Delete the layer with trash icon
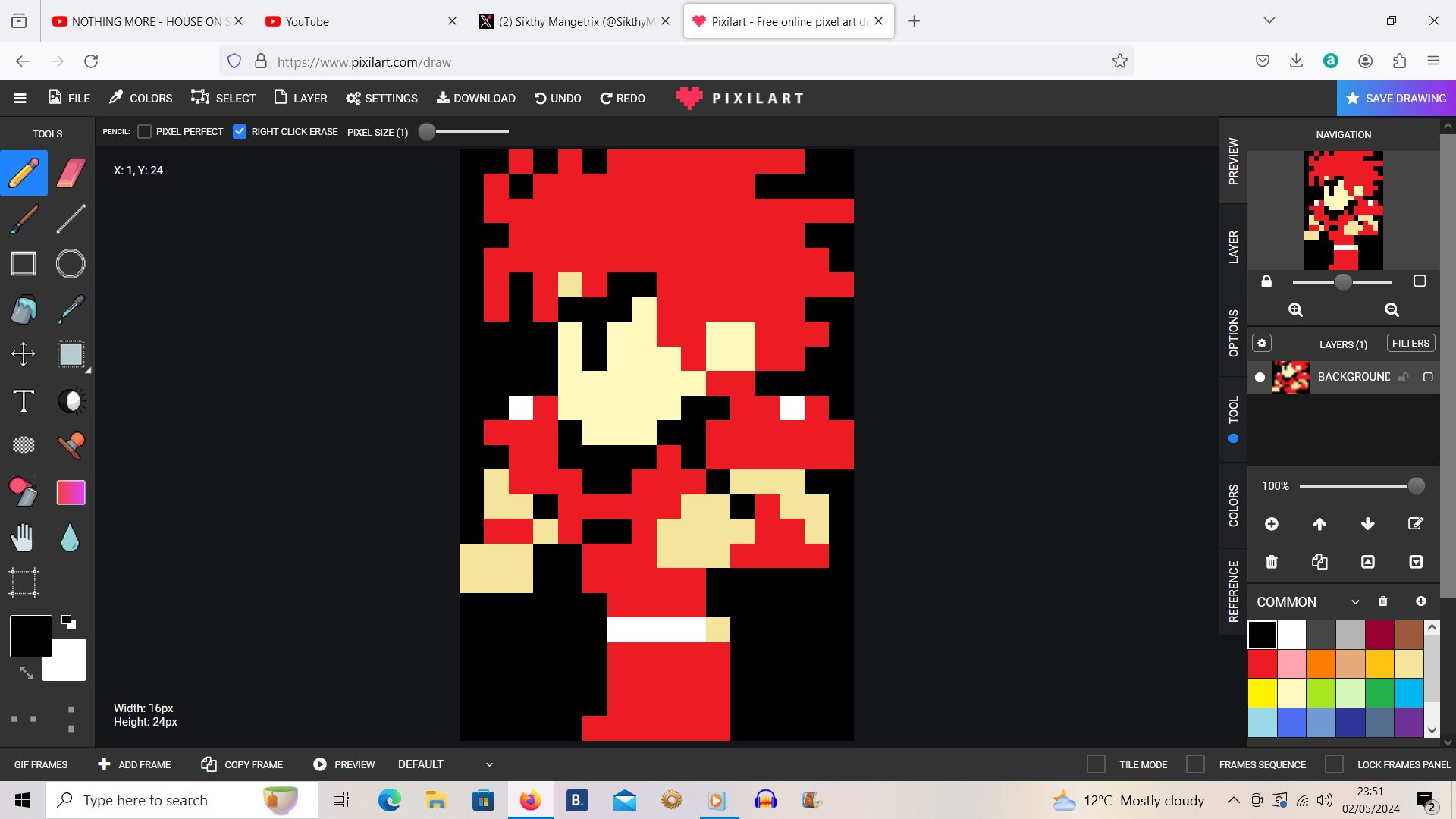The width and height of the screenshot is (1456, 819). coord(1272,562)
